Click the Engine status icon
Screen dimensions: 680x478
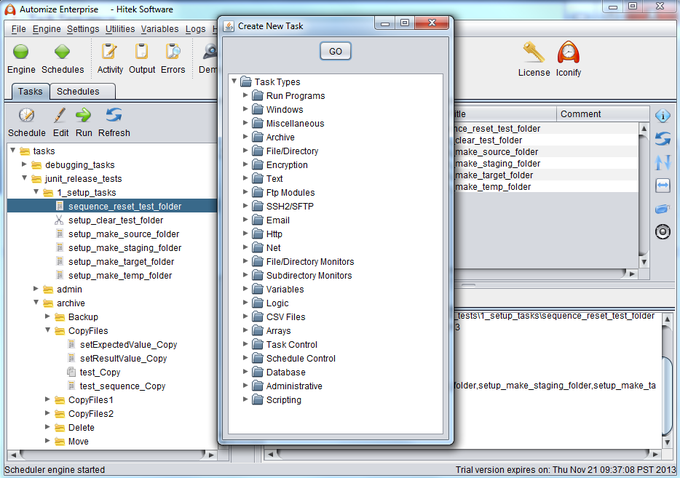20,52
